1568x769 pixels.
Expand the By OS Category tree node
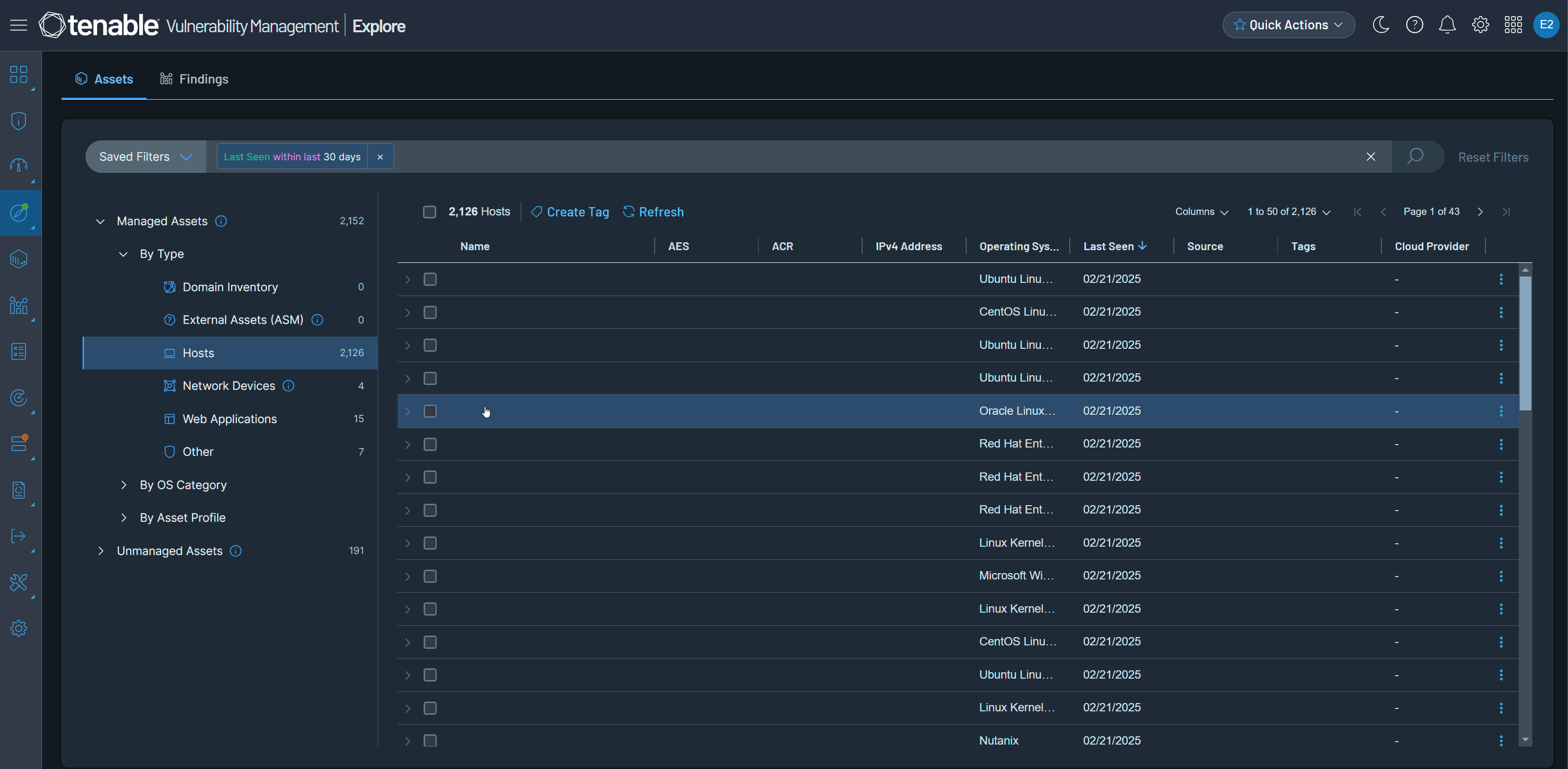click(124, 485)
